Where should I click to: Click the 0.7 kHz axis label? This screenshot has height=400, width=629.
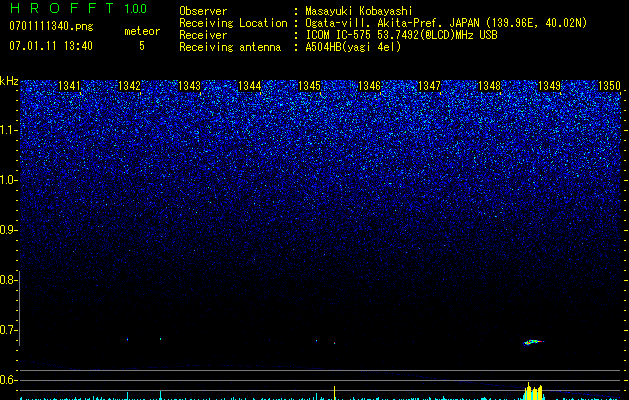click(x=8, y=330)
